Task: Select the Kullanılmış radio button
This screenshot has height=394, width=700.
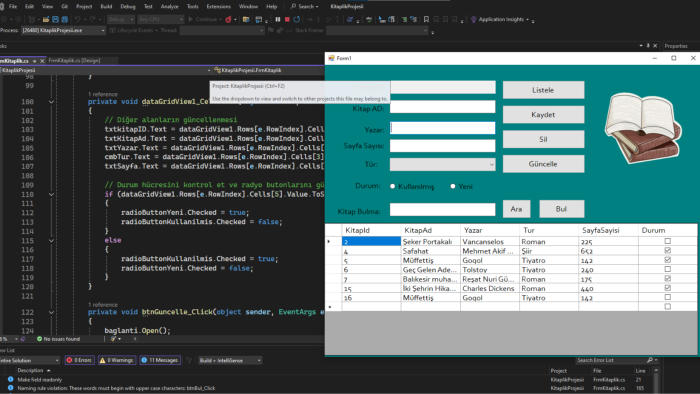Action: (x=392, y=186)
